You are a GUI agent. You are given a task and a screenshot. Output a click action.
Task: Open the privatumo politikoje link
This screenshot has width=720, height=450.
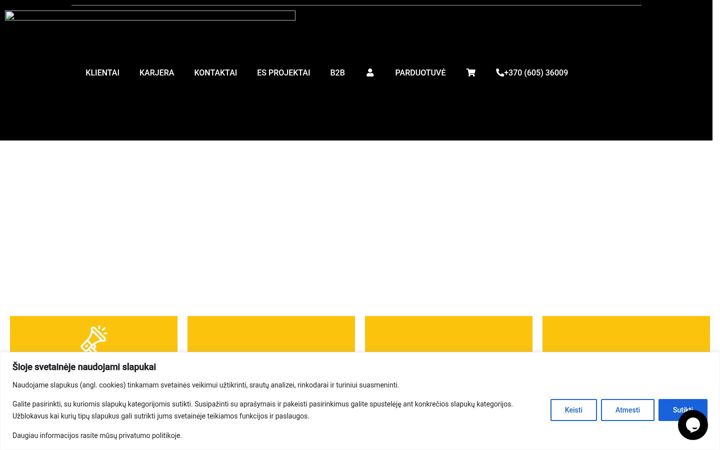click(150, 435)
